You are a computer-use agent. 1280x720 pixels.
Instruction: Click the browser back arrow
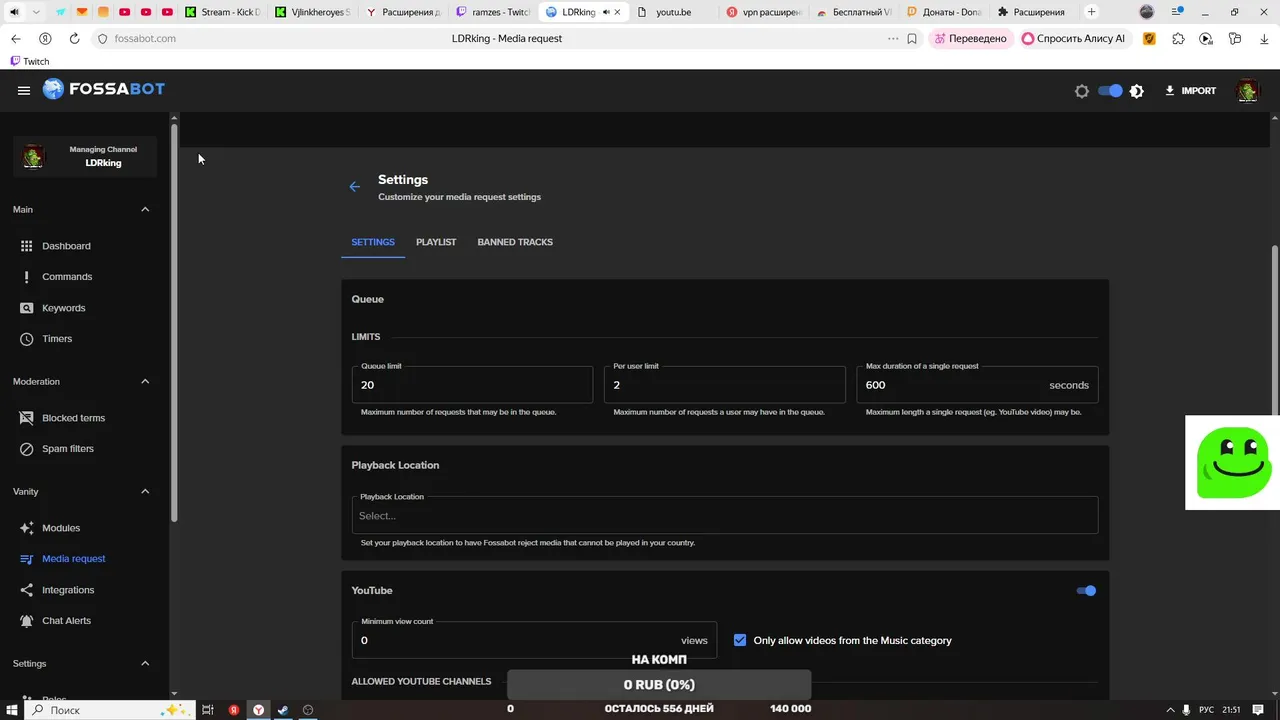point(15,39)
